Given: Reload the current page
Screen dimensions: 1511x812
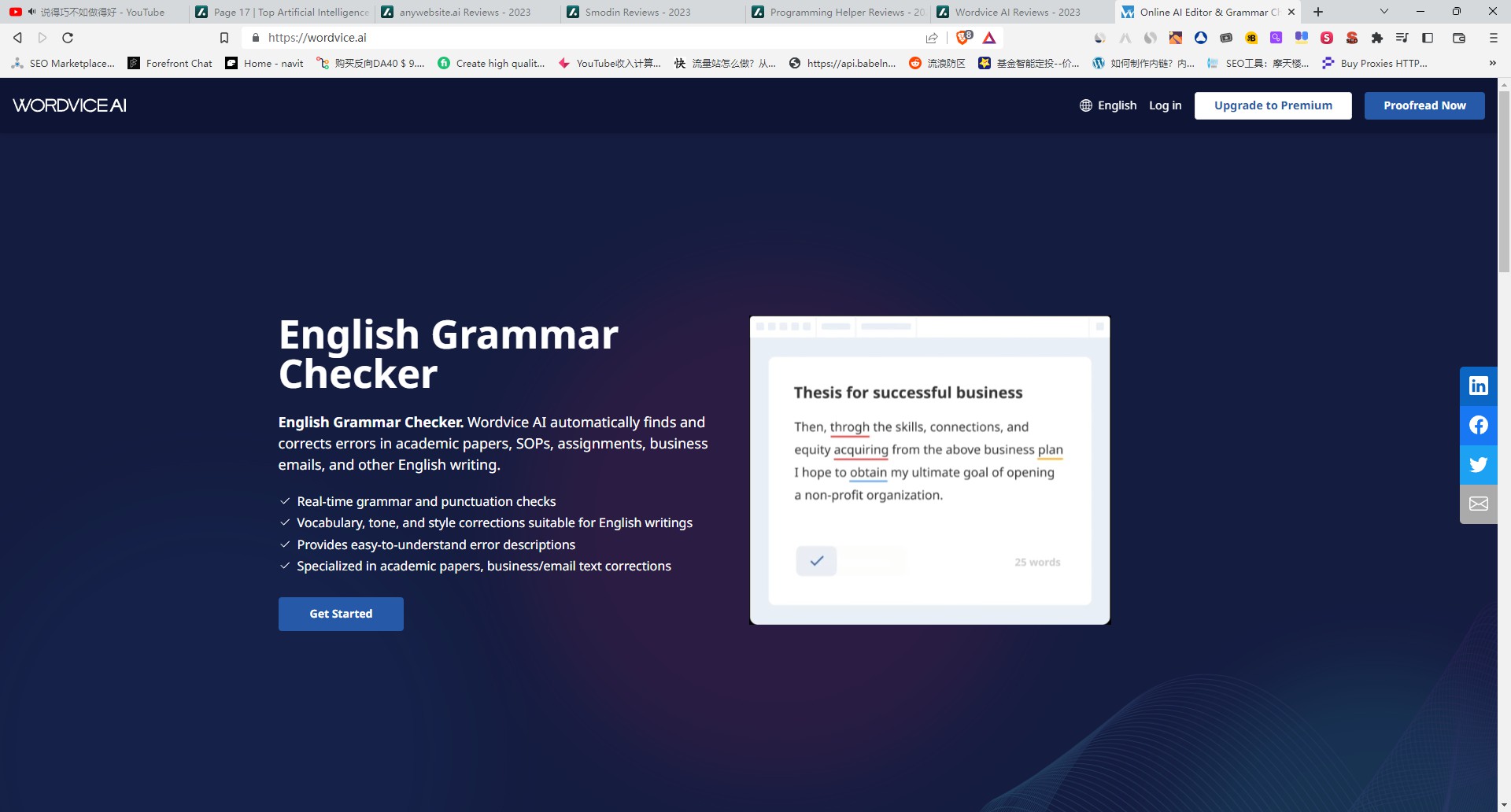Looking at the screenshot, I should (68, 38).
